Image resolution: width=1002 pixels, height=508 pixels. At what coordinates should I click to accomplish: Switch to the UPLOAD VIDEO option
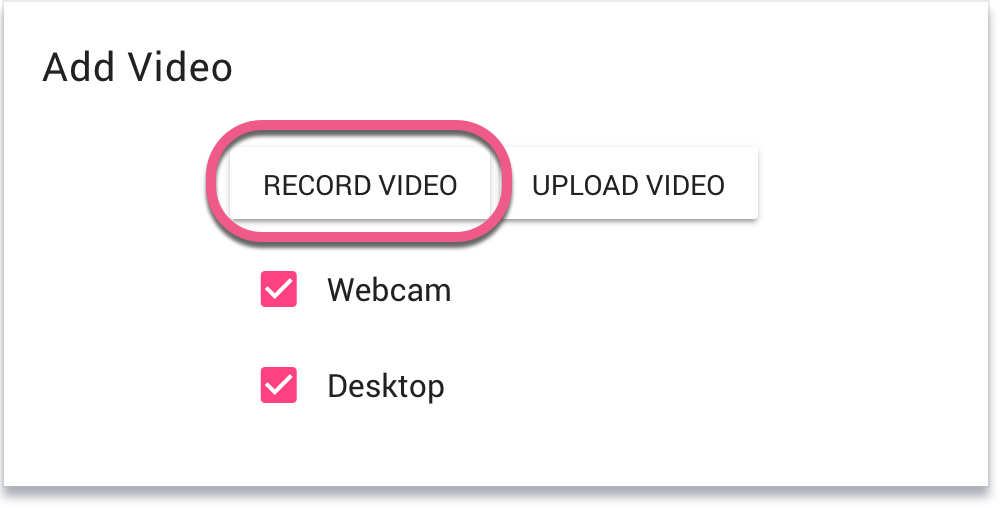tap(628, 183)
